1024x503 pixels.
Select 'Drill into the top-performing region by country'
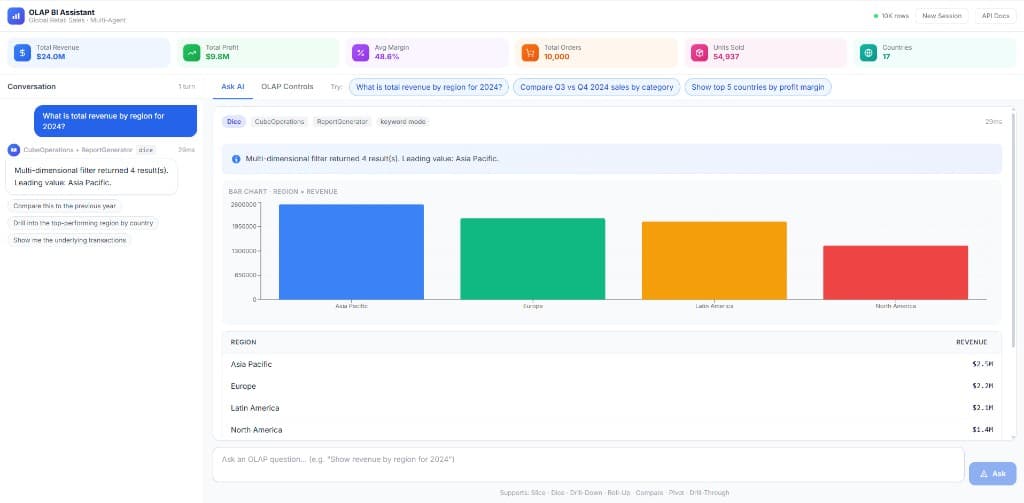pos(83,223)
